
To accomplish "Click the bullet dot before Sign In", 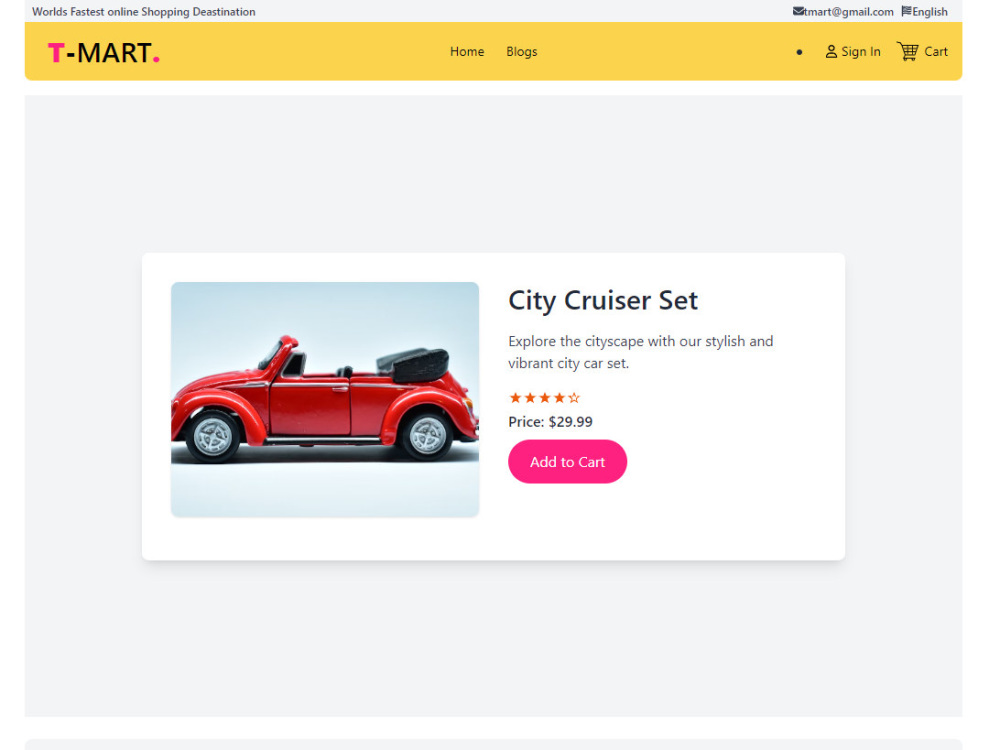I will click(x=799, y=52).
